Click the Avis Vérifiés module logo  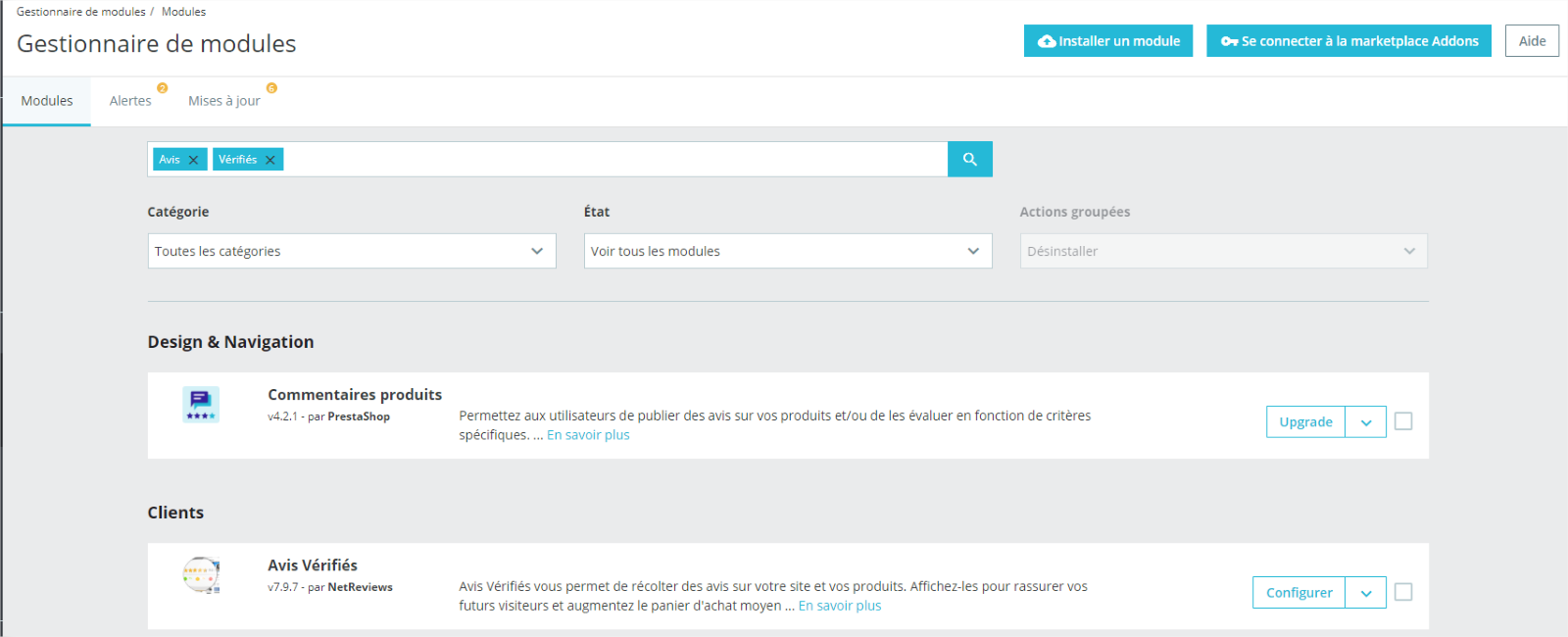(x=201, y=575)
